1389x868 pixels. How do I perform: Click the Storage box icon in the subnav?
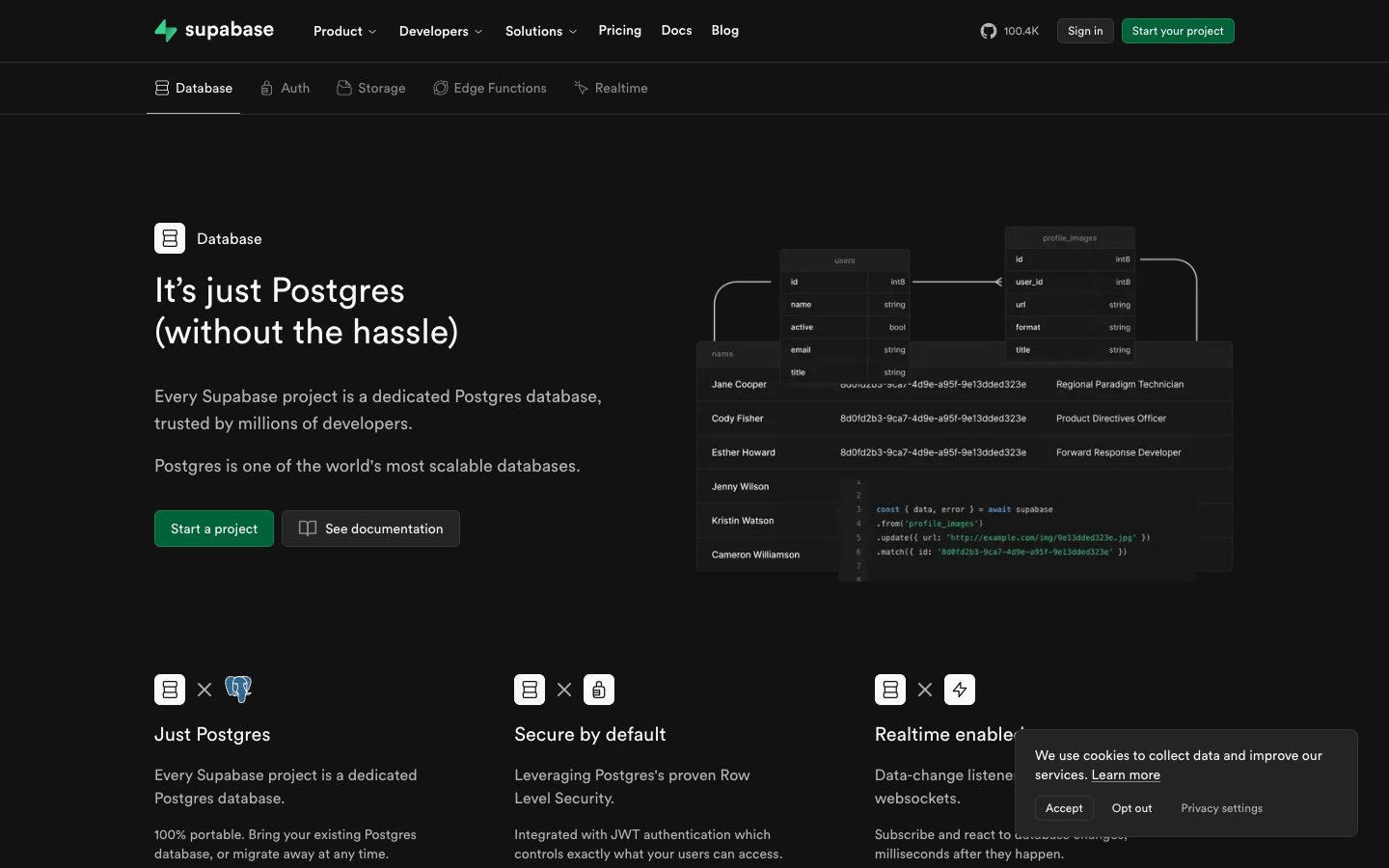344,88
